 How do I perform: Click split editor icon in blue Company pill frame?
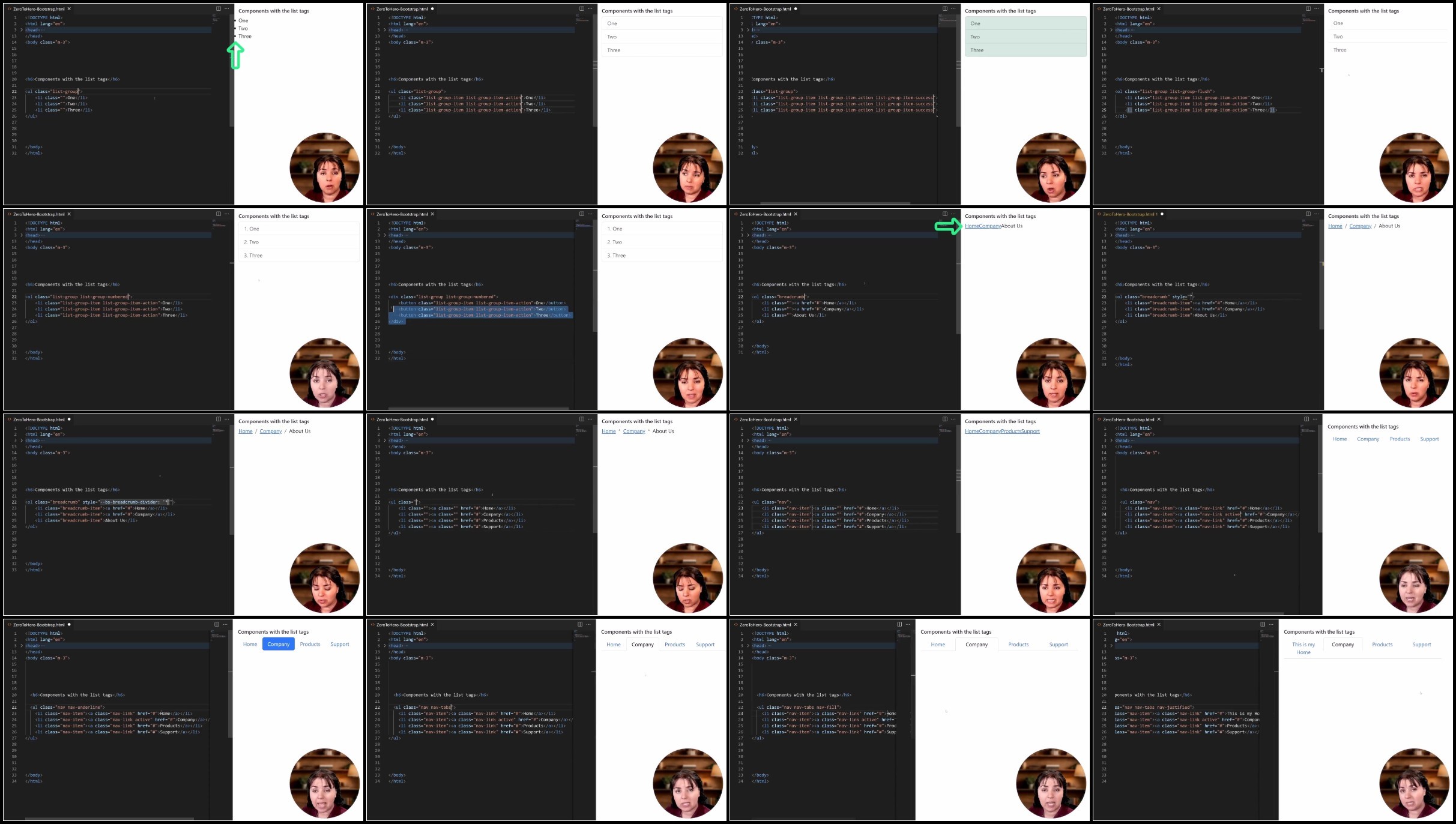(x=217, y=625)
